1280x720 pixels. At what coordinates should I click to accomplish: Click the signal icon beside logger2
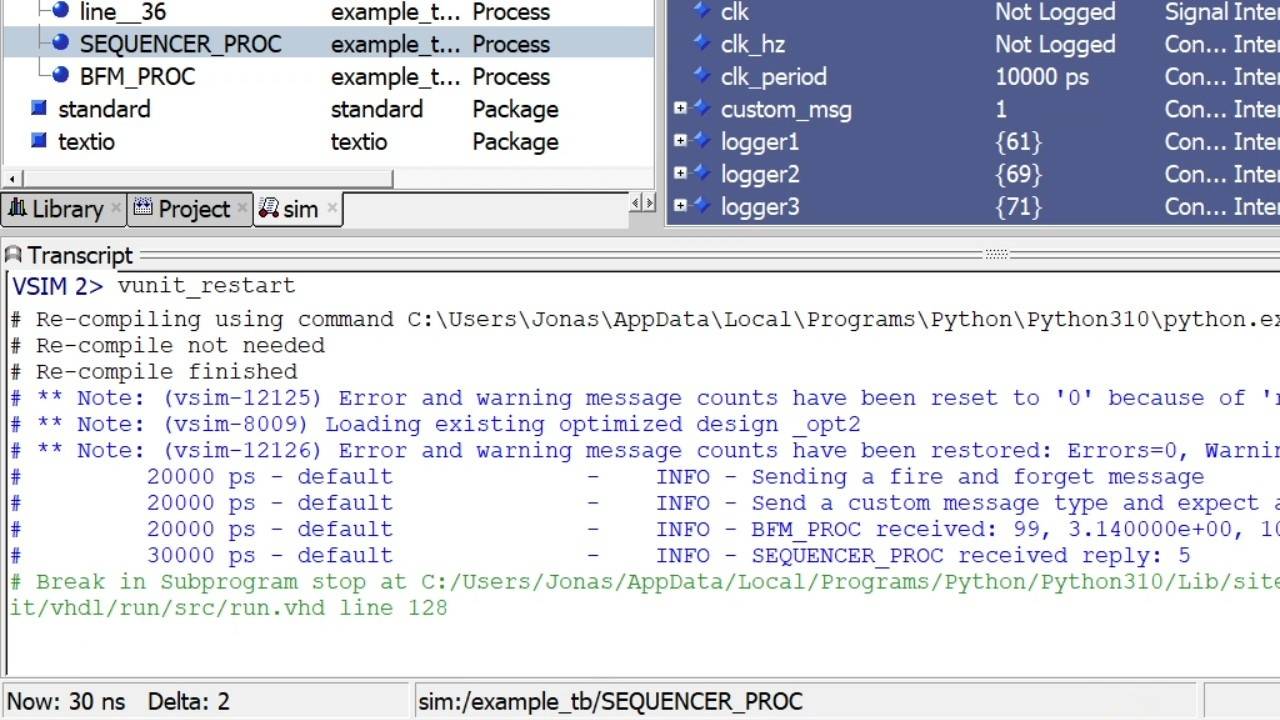pos(704,174)
